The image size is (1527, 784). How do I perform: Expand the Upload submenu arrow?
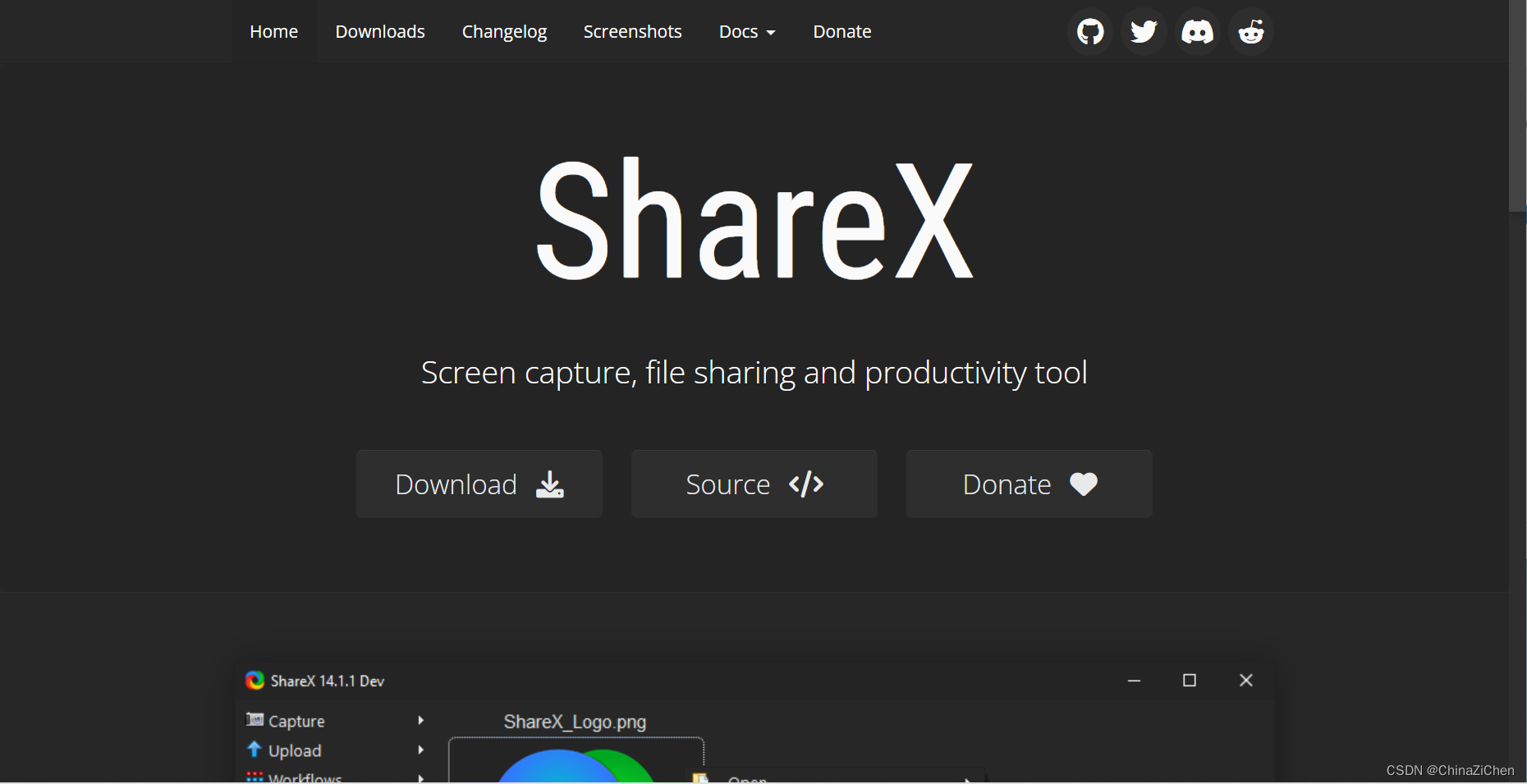pyautogui.click(x=421, y=750)
